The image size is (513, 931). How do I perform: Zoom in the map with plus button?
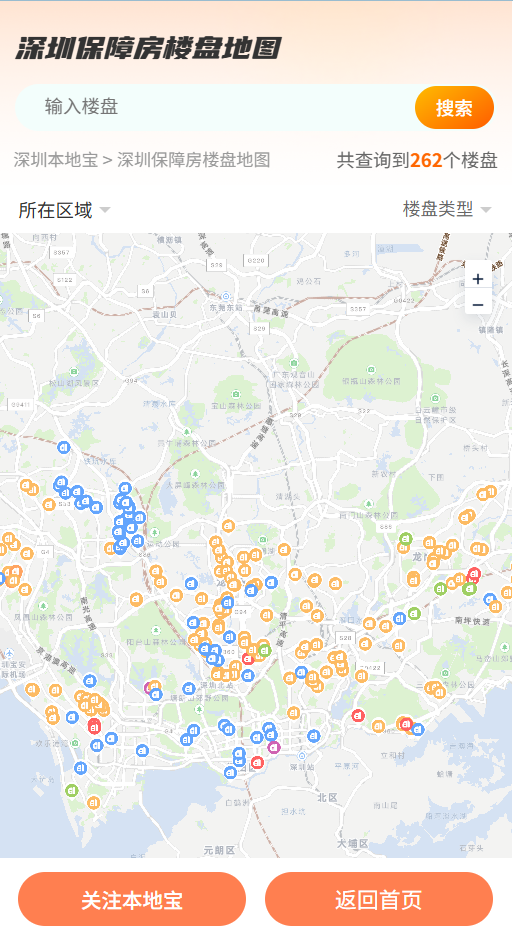(x=478, y=279)
